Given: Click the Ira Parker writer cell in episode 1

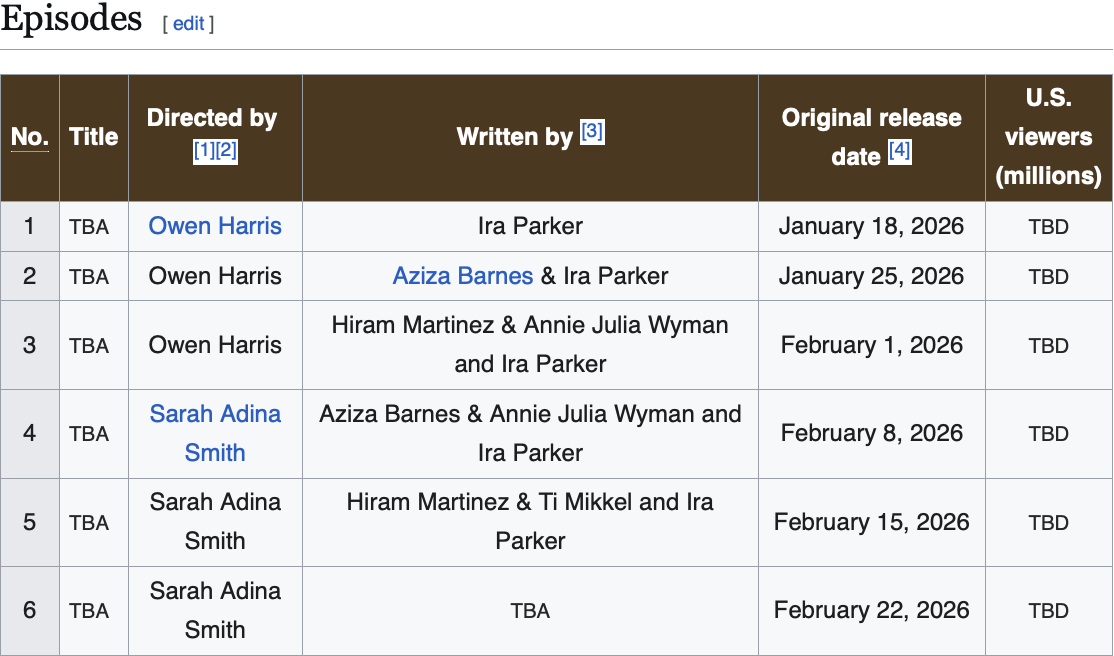Looking at the screenshot, I should [x=530, y=226].
